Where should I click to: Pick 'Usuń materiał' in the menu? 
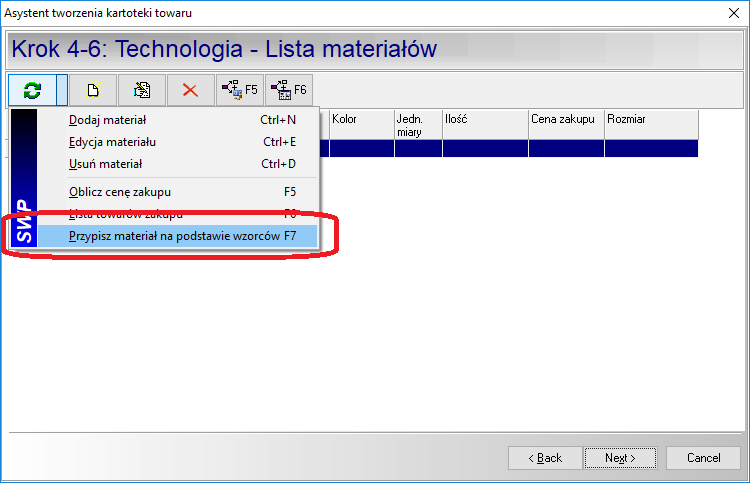click(105, 164)
